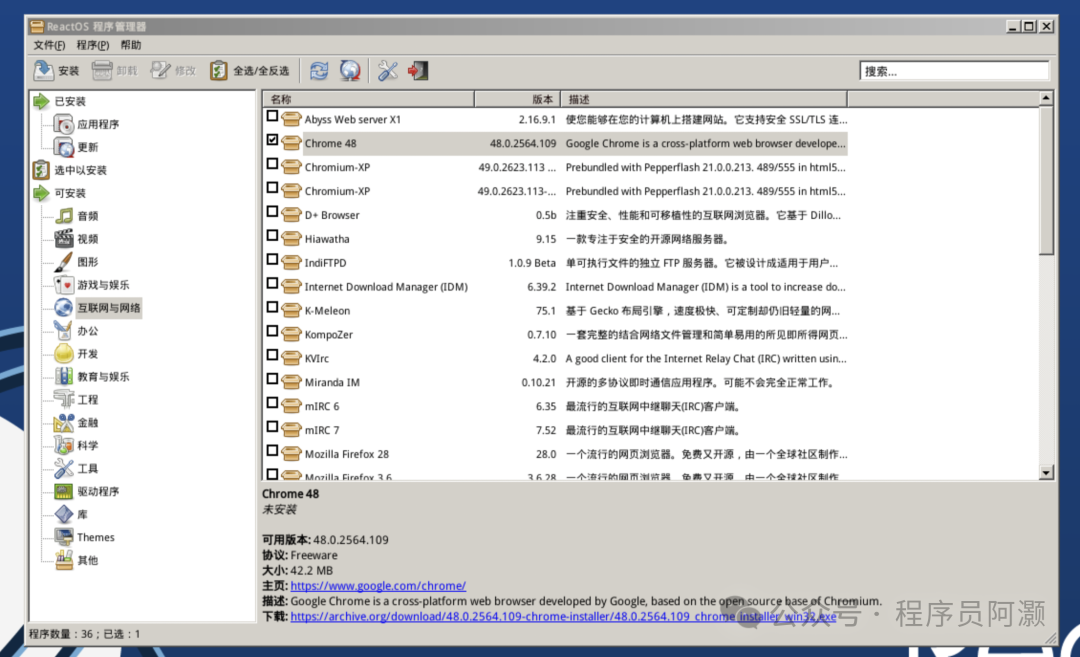Select the mIRC 6 row

pyautogui.click(x=554, y=406)
